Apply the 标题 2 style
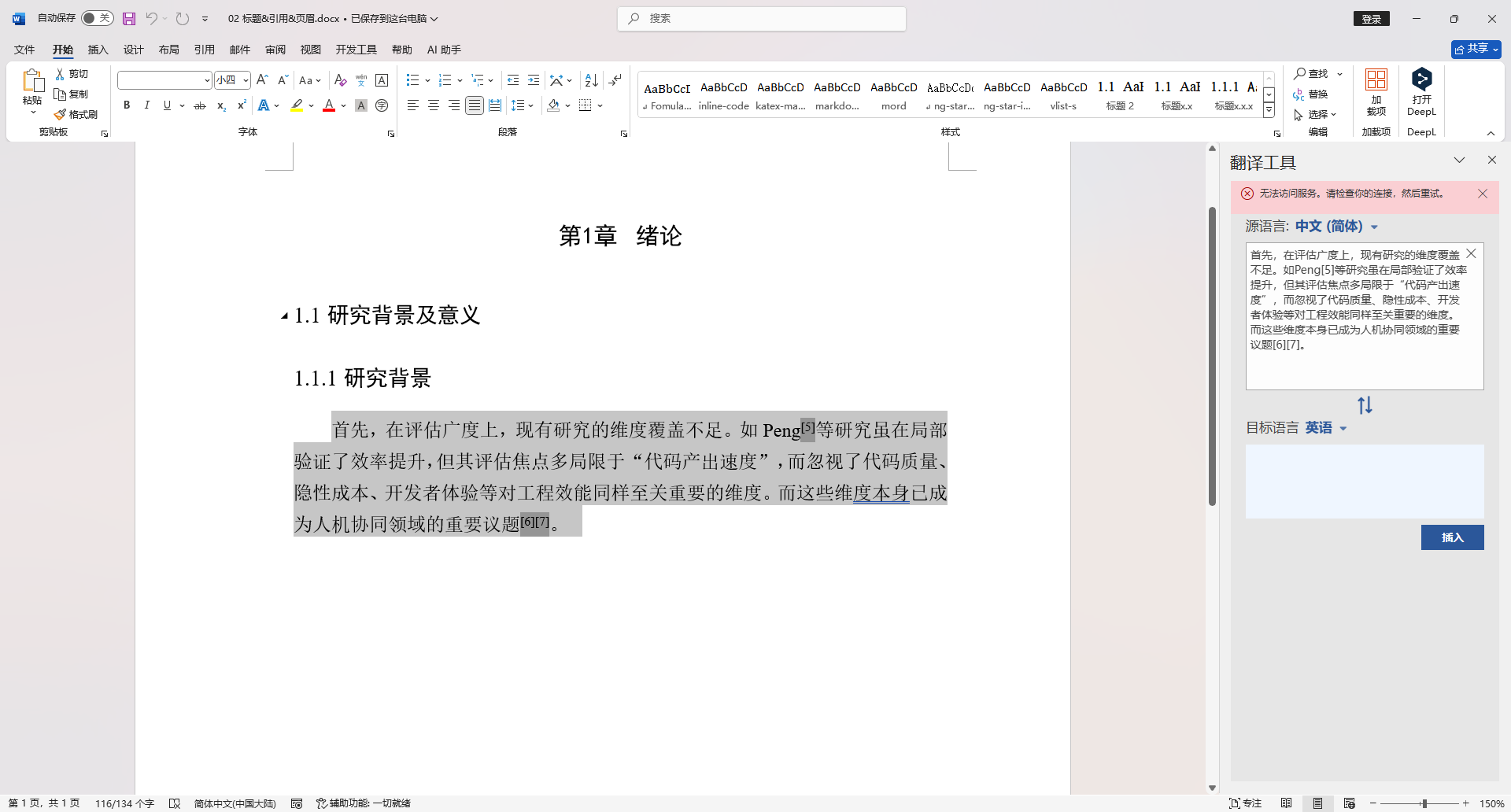This screenshot has width=1511, height=812. pos(1120,94)
